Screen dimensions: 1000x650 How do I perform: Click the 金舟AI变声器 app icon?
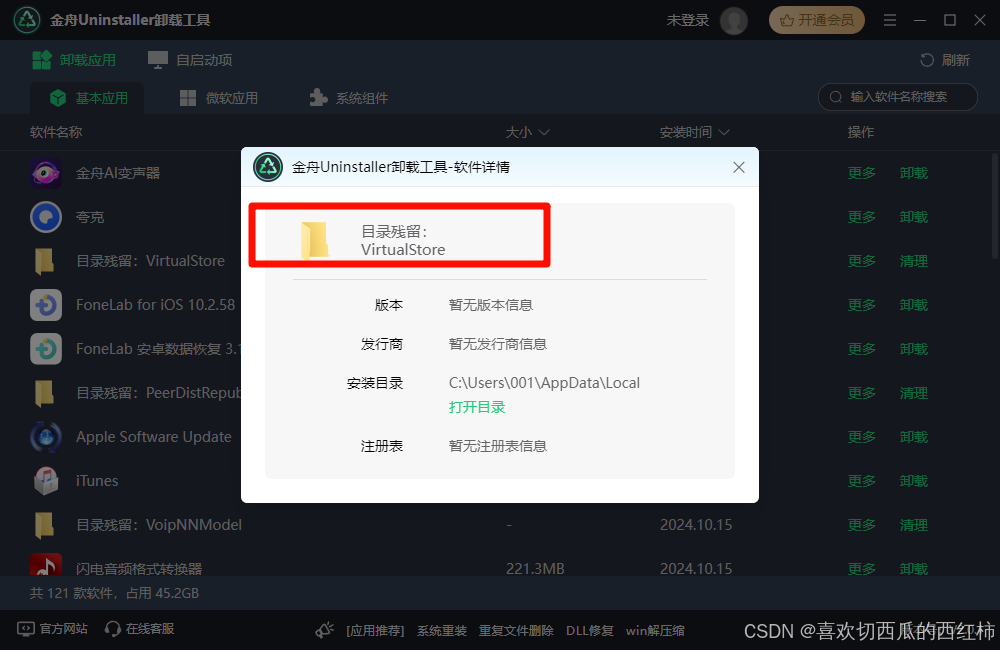tap(46, 173)
